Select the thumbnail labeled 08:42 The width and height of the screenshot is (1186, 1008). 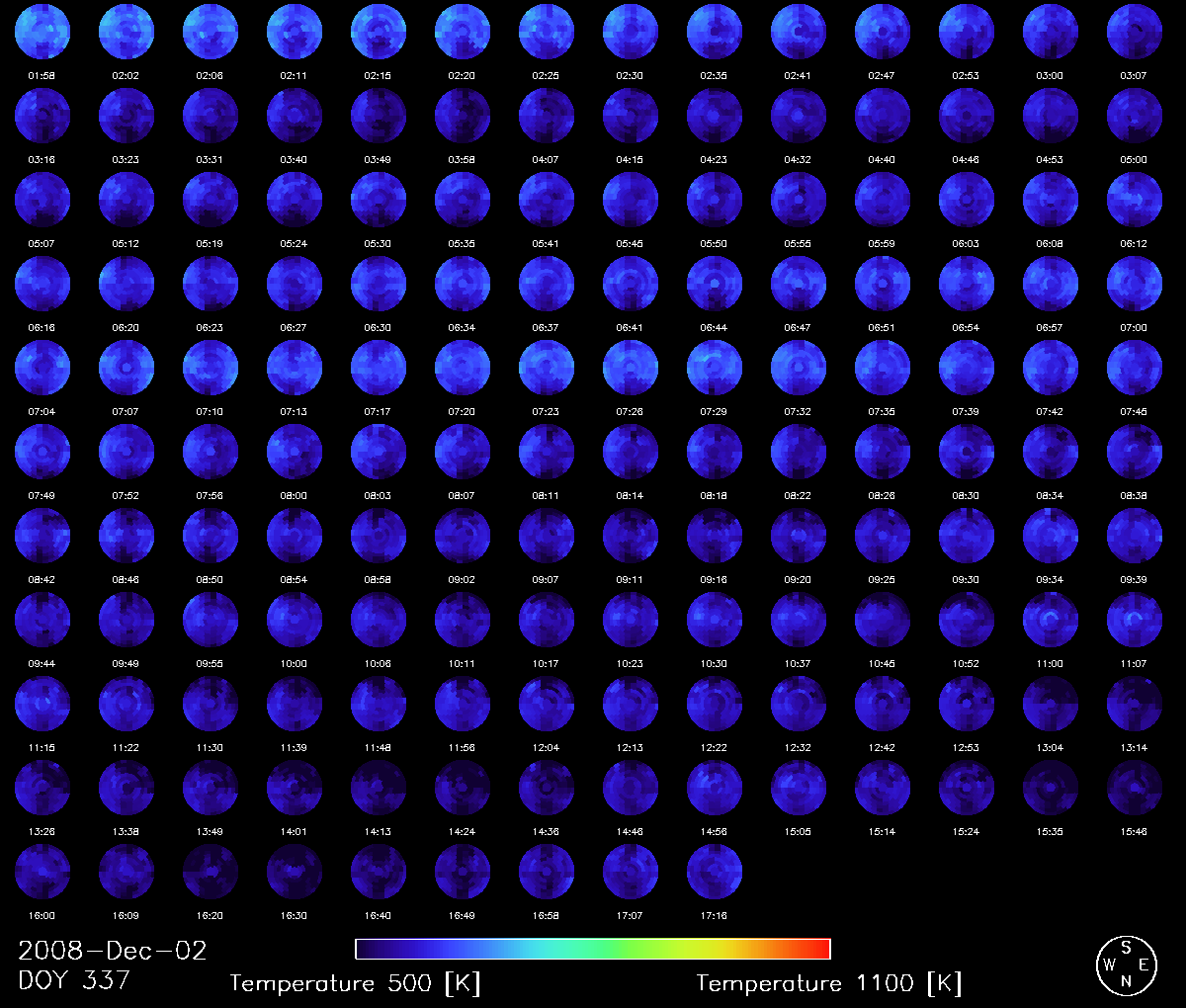42,536
